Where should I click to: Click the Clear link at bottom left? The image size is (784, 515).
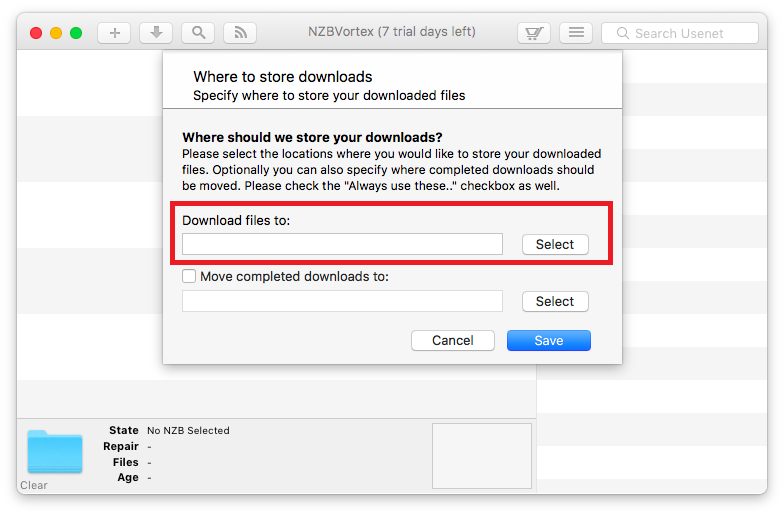(x=34, y=485)
